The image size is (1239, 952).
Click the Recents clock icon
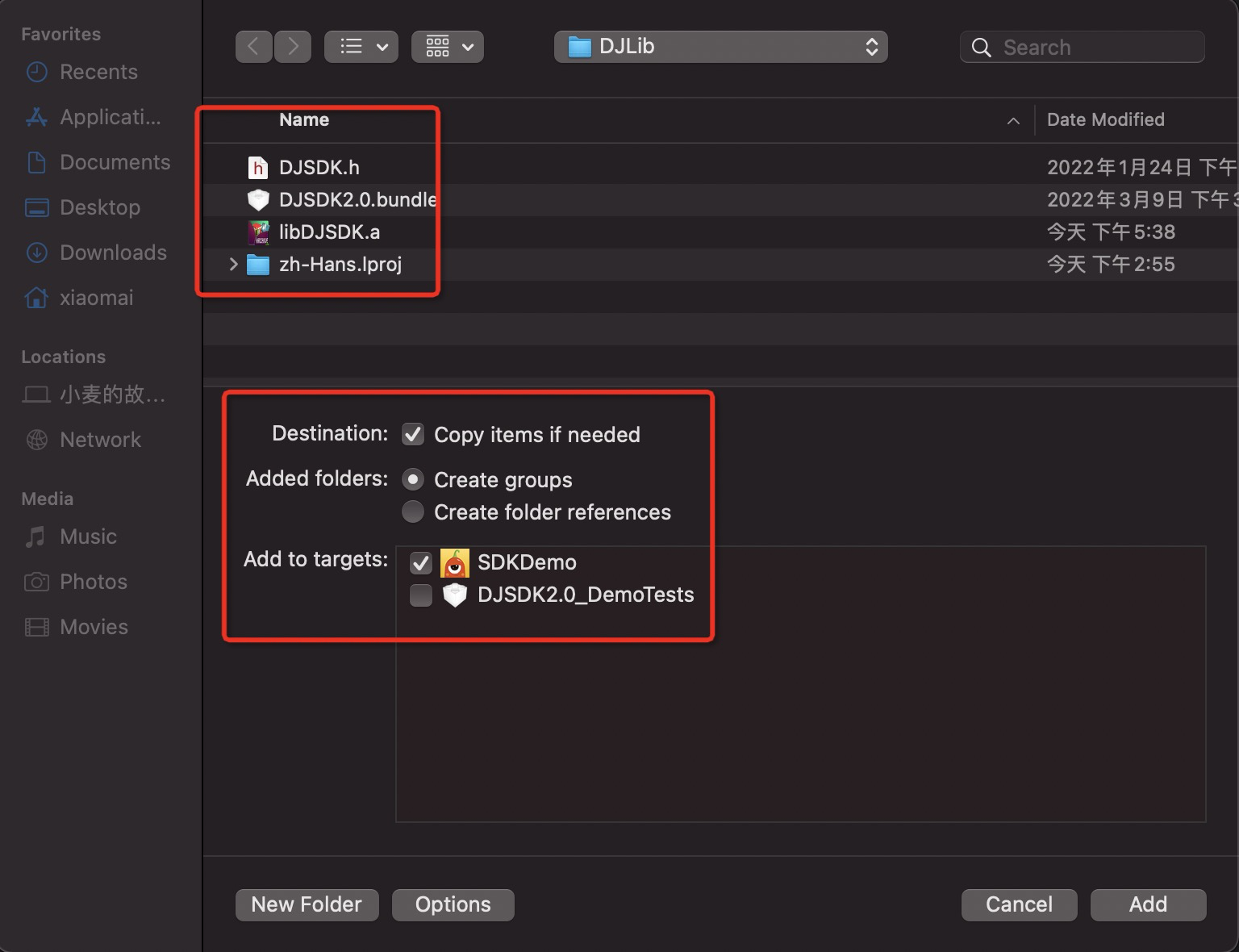pos(37,72)
